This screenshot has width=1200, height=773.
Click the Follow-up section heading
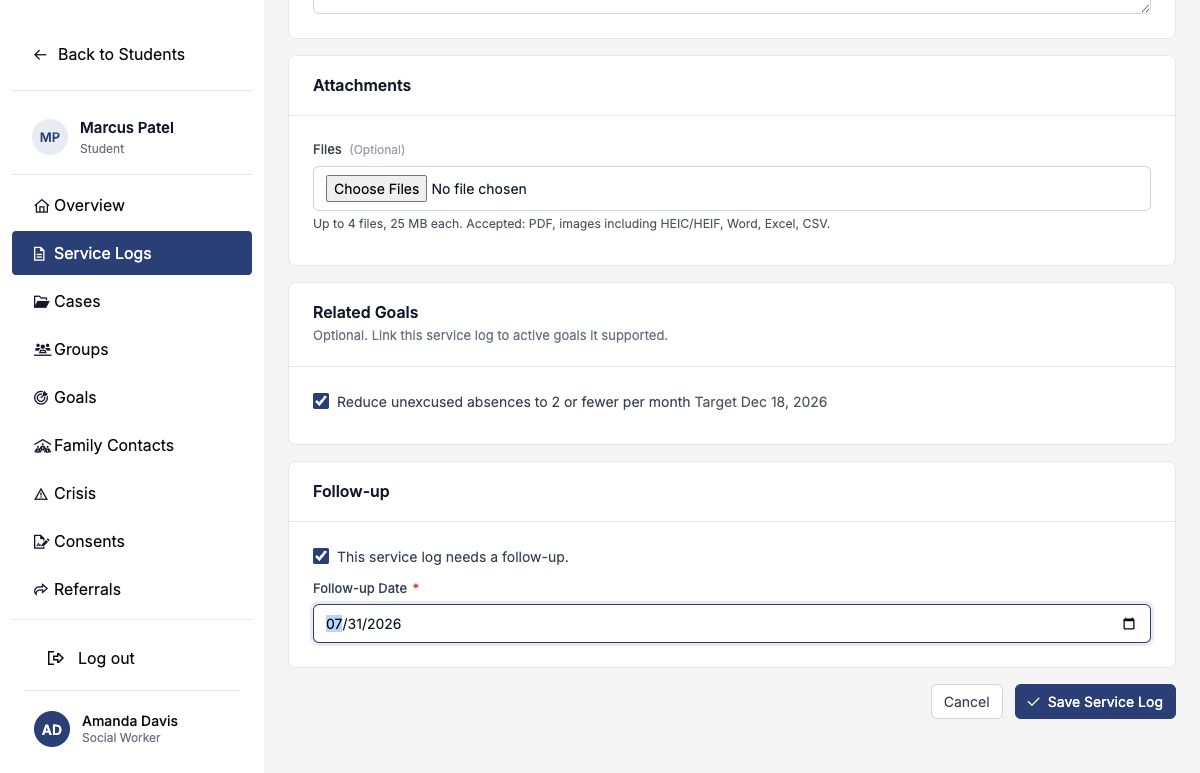351,492
